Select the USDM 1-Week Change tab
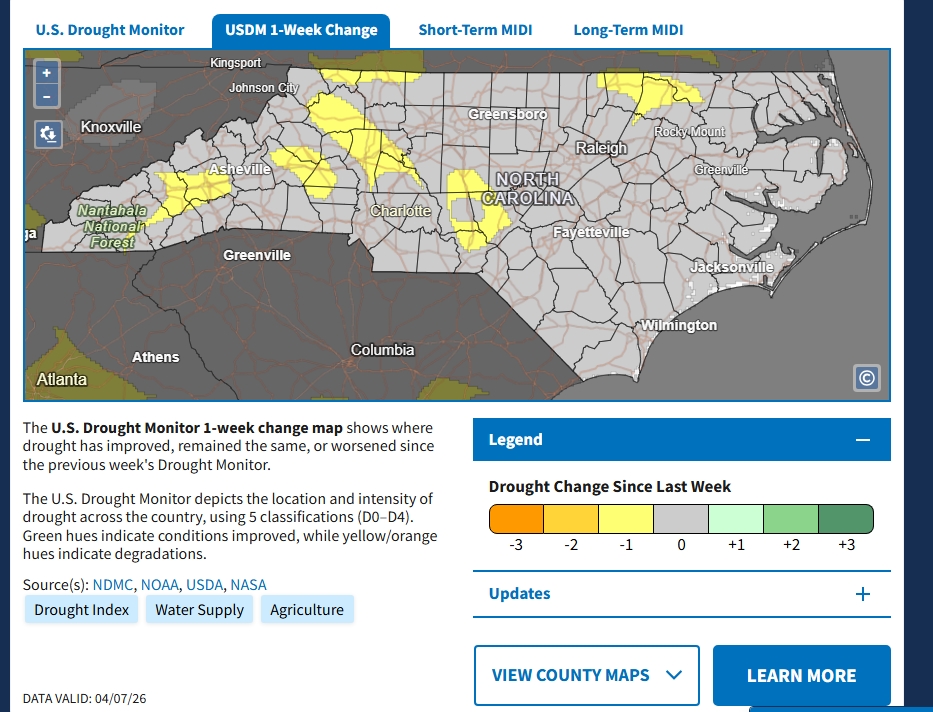Screen dimensions: 933x712 pos(301,30)
